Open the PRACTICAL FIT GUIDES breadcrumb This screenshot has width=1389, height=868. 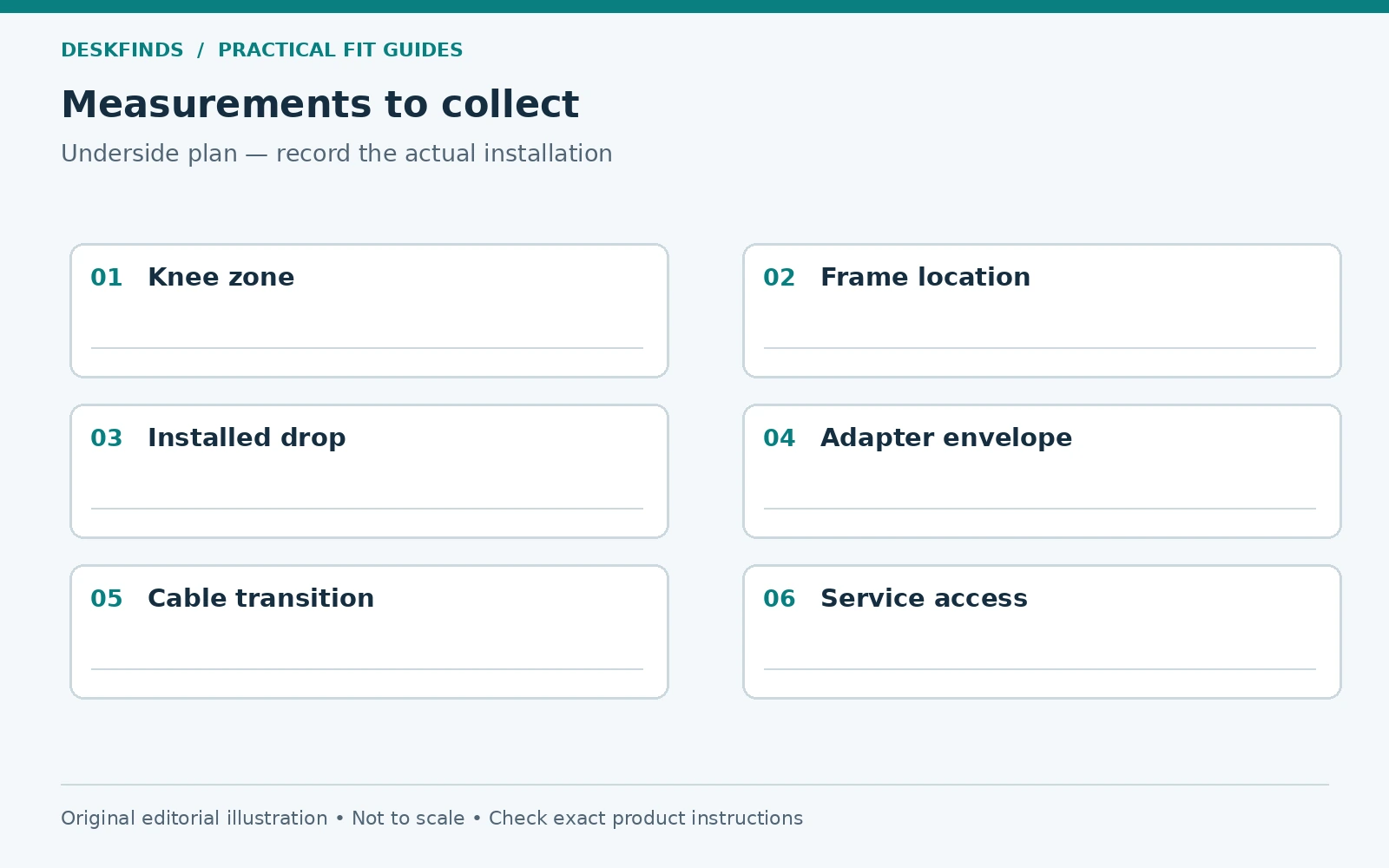click(340, 50)
